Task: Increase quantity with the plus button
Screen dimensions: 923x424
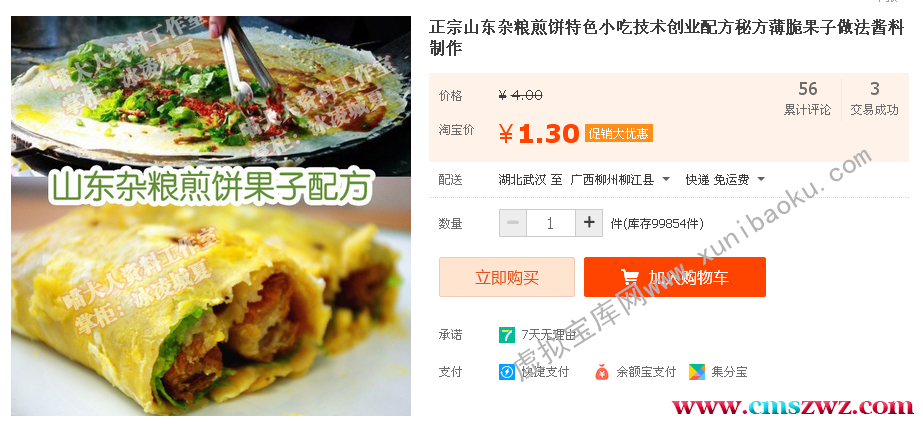Action: point(589,223)
